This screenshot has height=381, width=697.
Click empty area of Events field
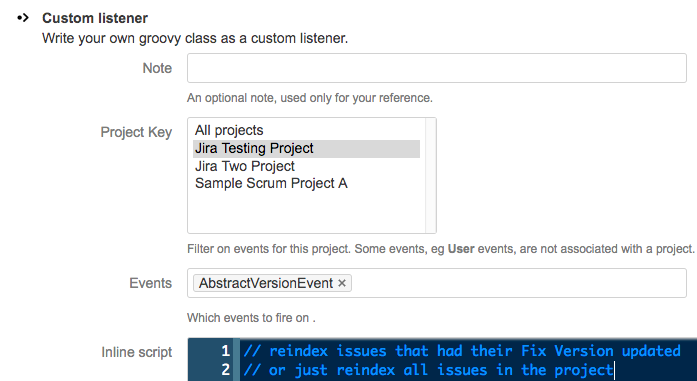pos(518,283)
